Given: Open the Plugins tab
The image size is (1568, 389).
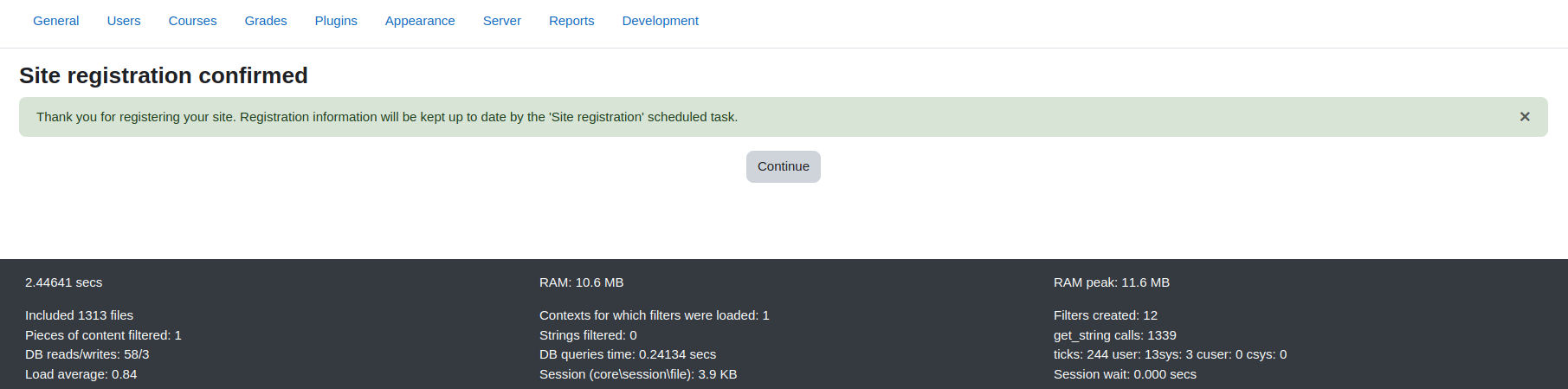Looking at the screenshot, I should tap(336, 21).
